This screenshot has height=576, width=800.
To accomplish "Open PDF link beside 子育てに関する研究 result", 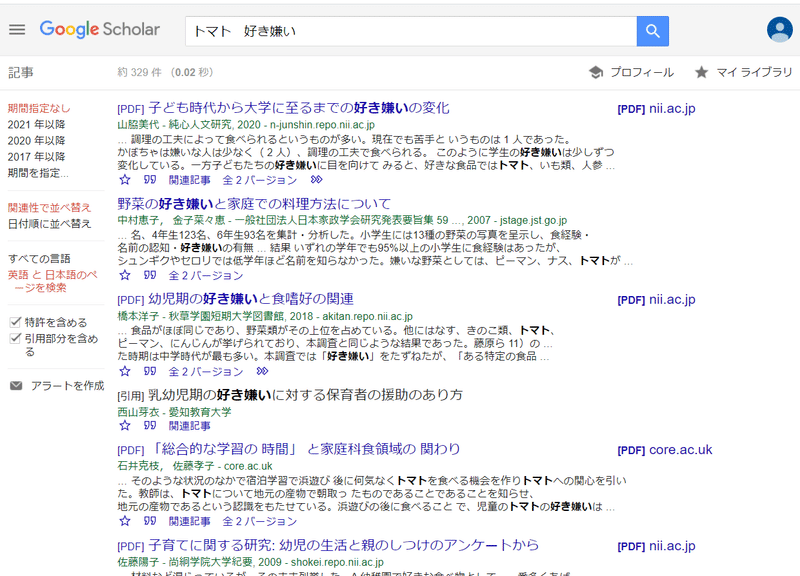I will [657, 546].
